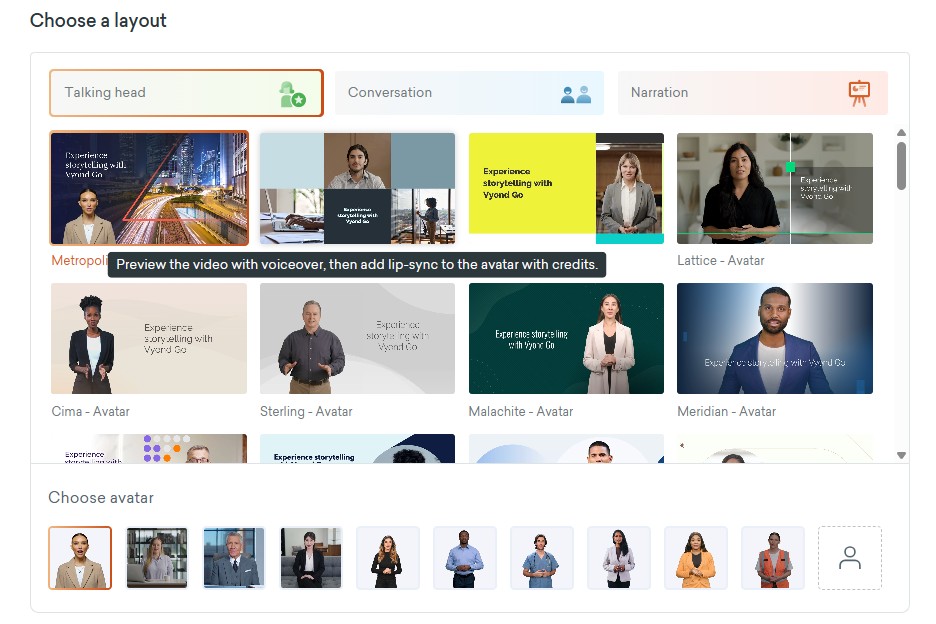Click the two-person Conversation icon
936x624 pixels.
click(576, 94)
